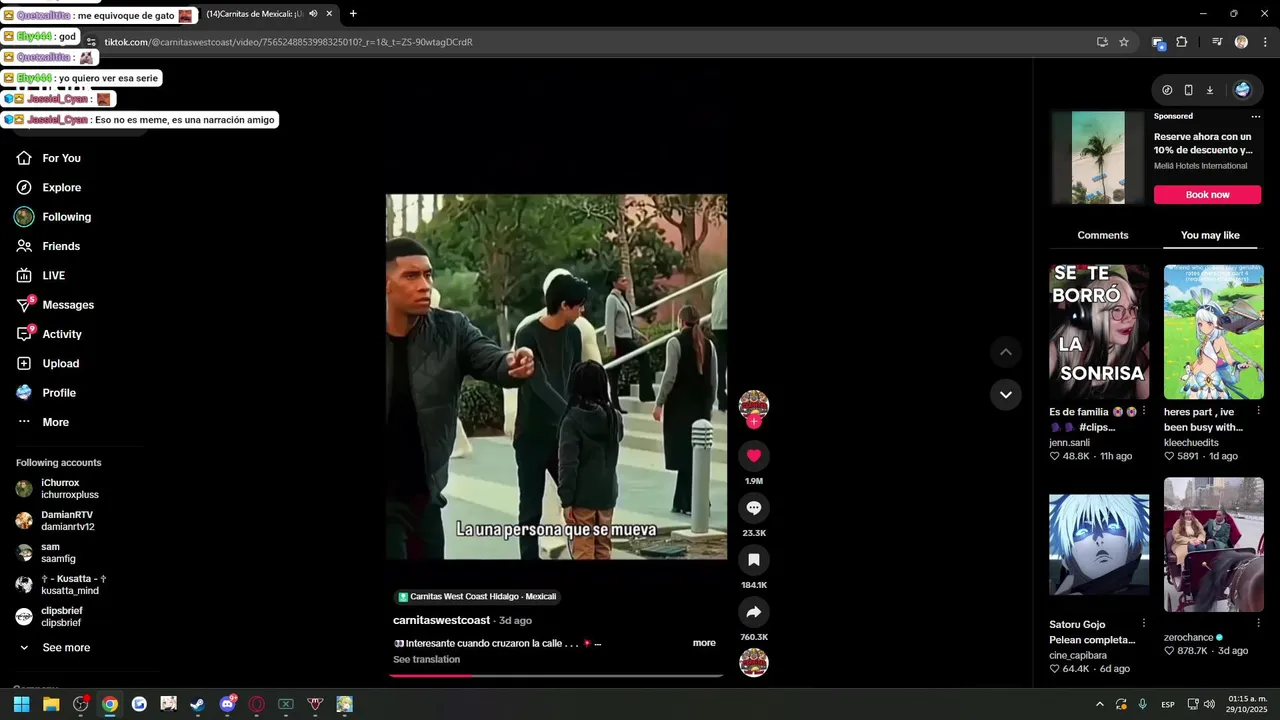Mute the tab via speaker icon
Image resolution: width=1280 pixels, height=720 pixels.
(x=313, y=14)
